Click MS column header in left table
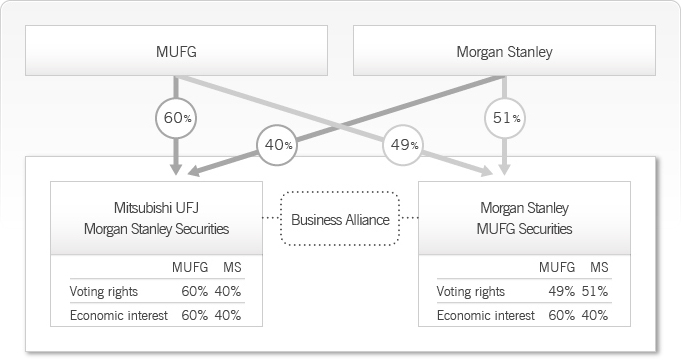The width and height of the screenshot is (681, 360). [232, 267]
